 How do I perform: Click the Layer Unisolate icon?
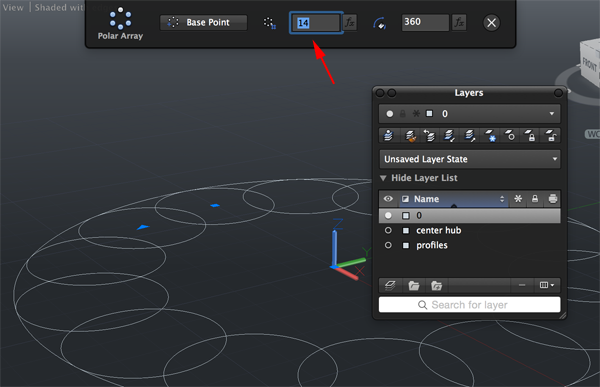click(x=470, y=136)
